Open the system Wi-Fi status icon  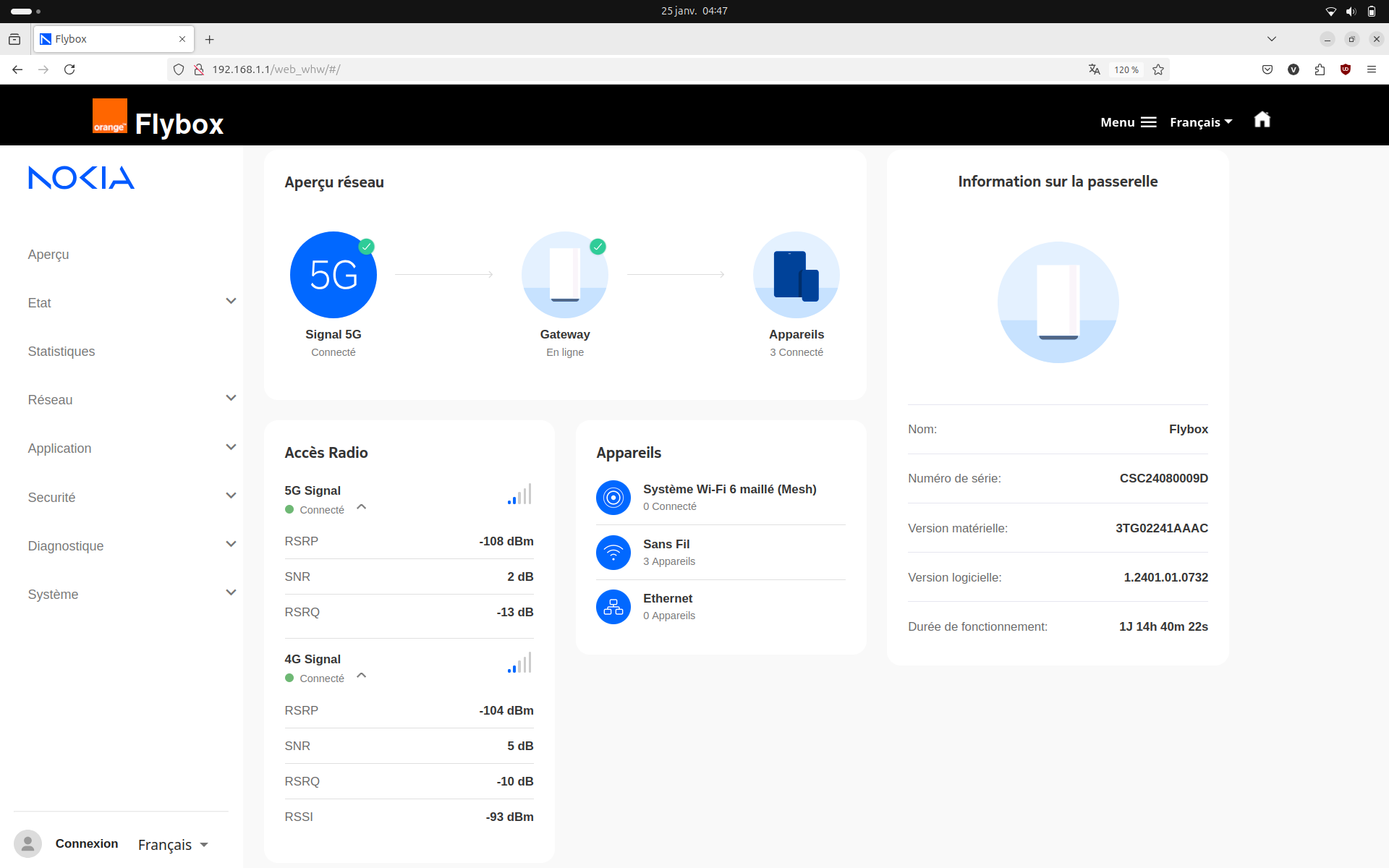pos(1330,11)
